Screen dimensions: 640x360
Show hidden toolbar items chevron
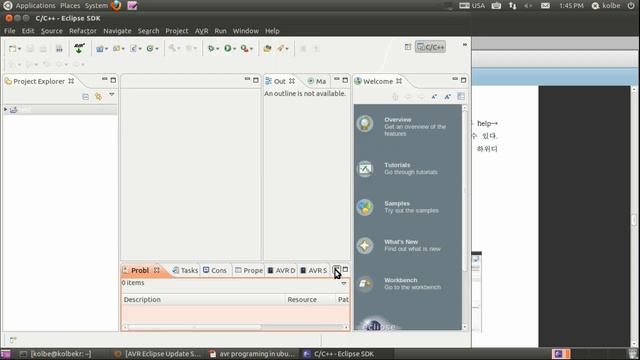click(464, 44)
